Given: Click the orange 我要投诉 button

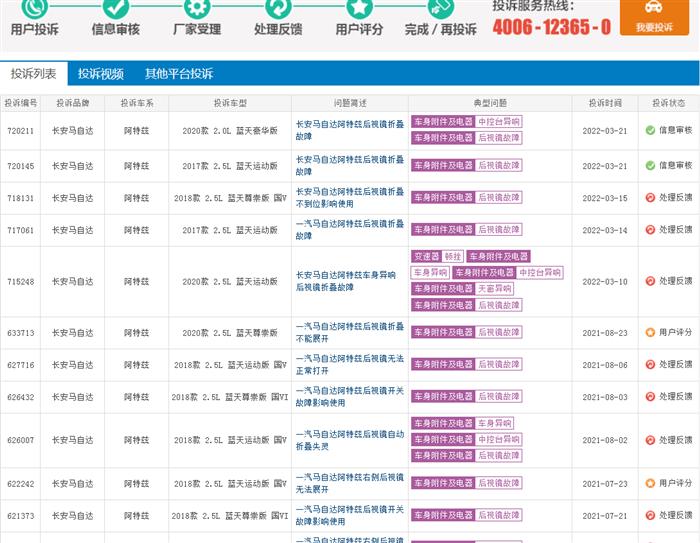Looking at the screenshot, I should 654,17.
